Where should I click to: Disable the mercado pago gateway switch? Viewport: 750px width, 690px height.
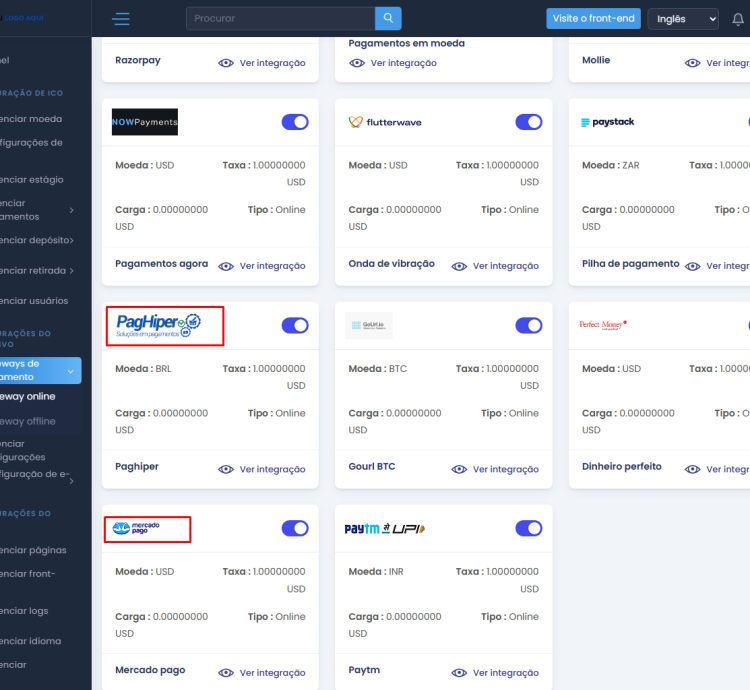[x=295, y=528]
